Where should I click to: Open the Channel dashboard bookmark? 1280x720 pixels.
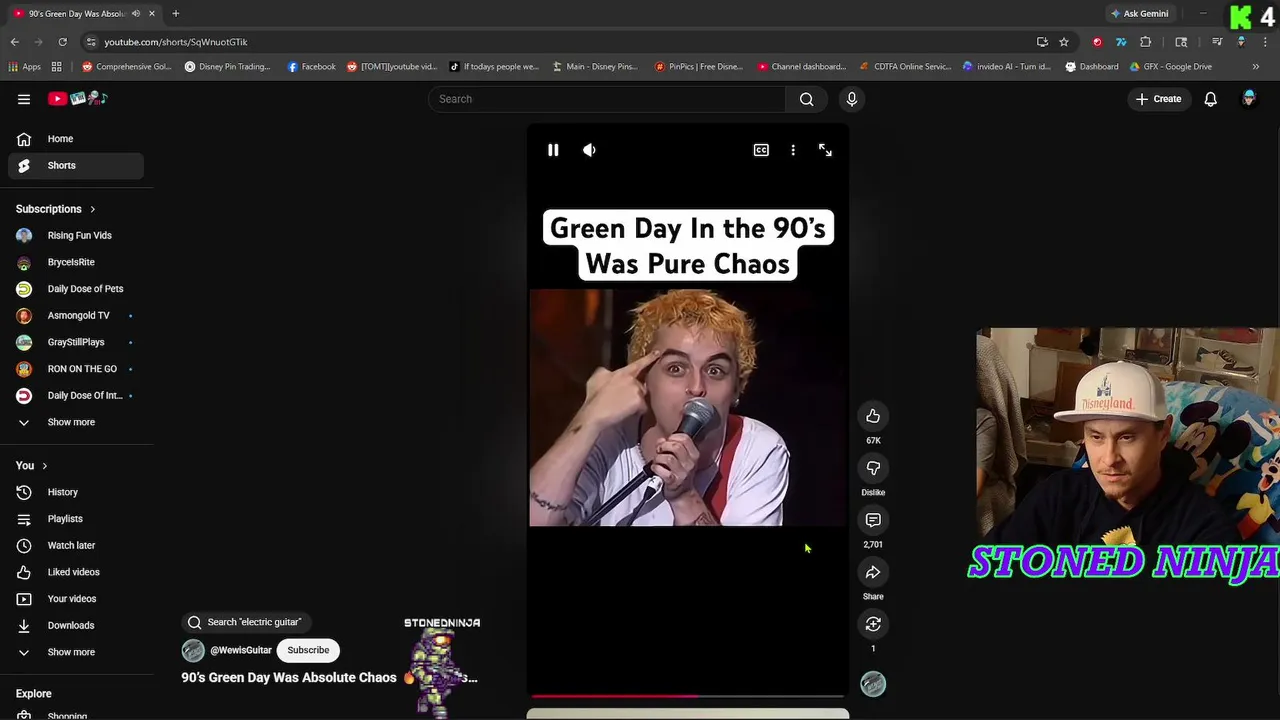[x=802, y=67]
